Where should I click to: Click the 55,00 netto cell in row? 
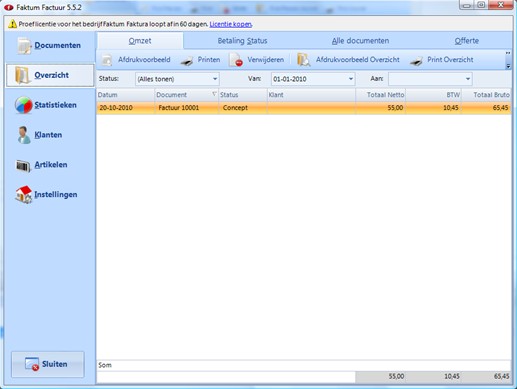(381, 108)
